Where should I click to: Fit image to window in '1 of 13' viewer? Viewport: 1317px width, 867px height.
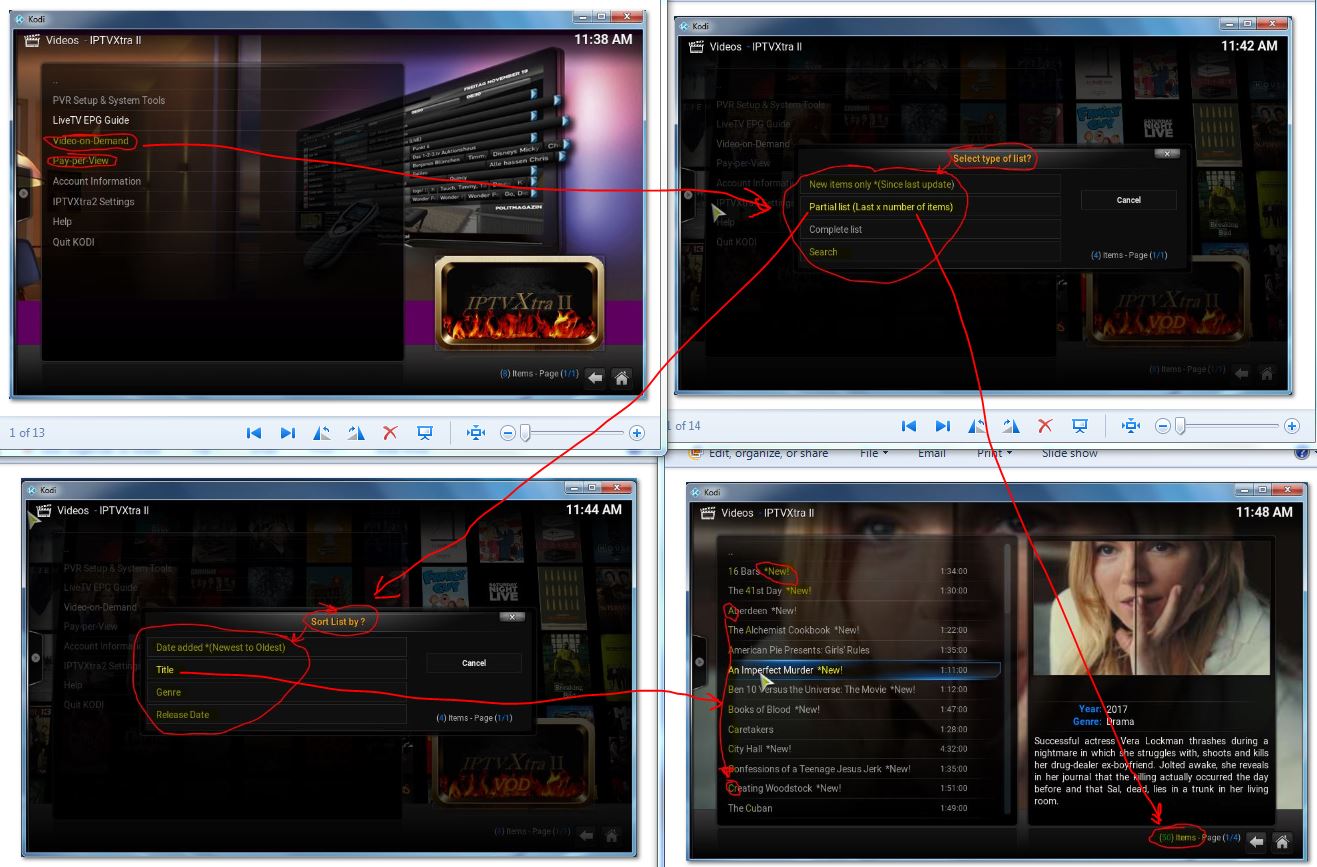[x=476, y=433]
